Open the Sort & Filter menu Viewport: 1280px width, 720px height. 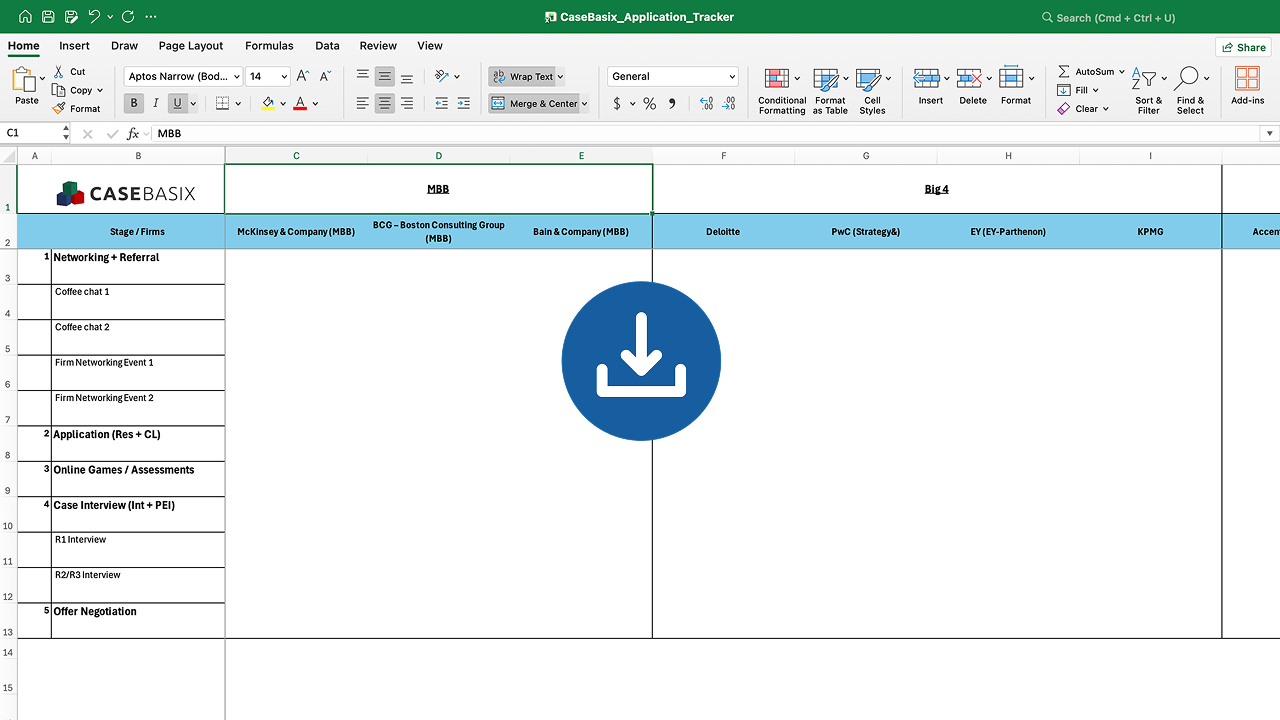pos(1148,91)
